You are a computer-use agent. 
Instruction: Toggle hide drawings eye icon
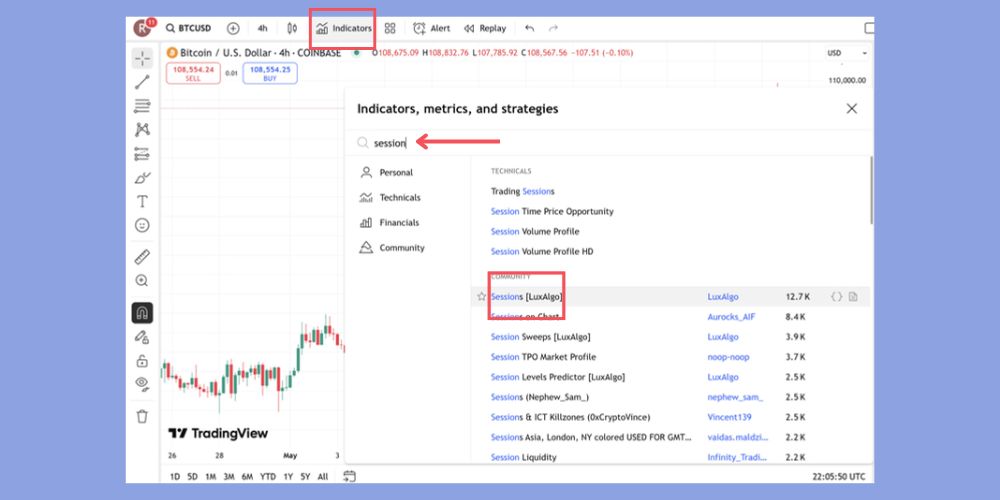click(x=142, y=384)
